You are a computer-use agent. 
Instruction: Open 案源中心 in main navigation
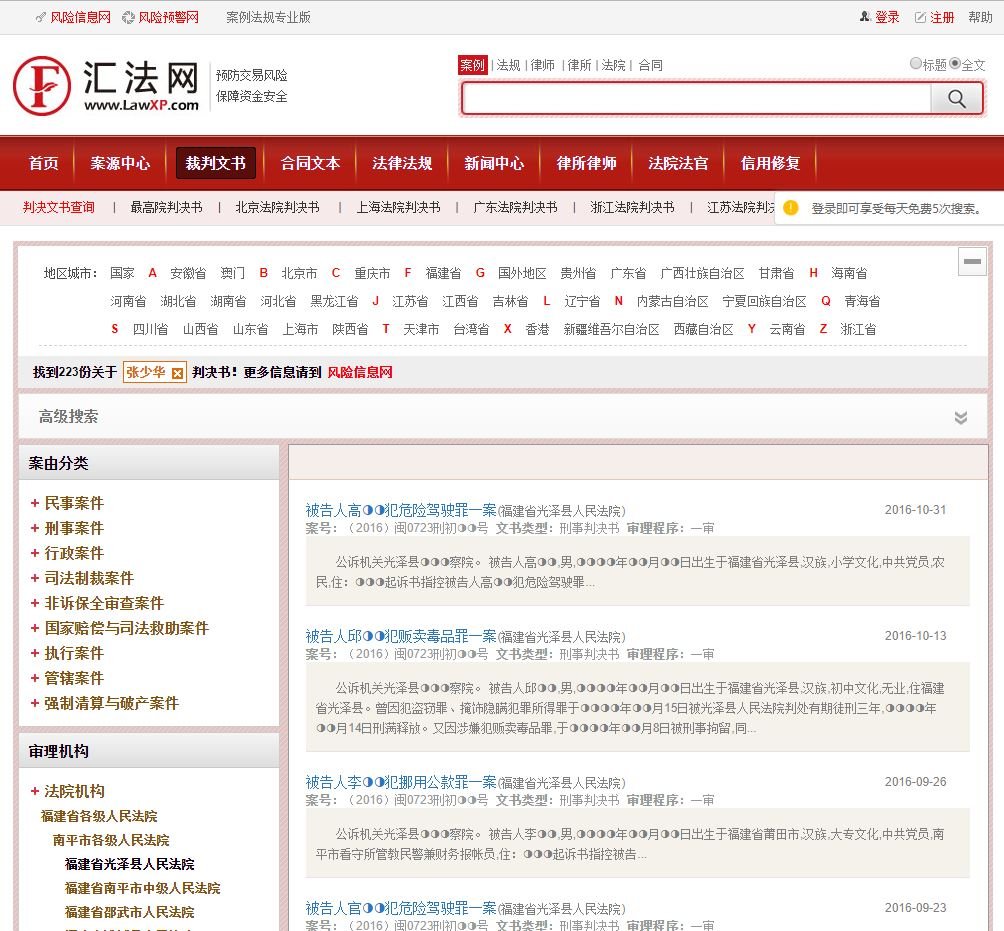(x=120, y=163)
